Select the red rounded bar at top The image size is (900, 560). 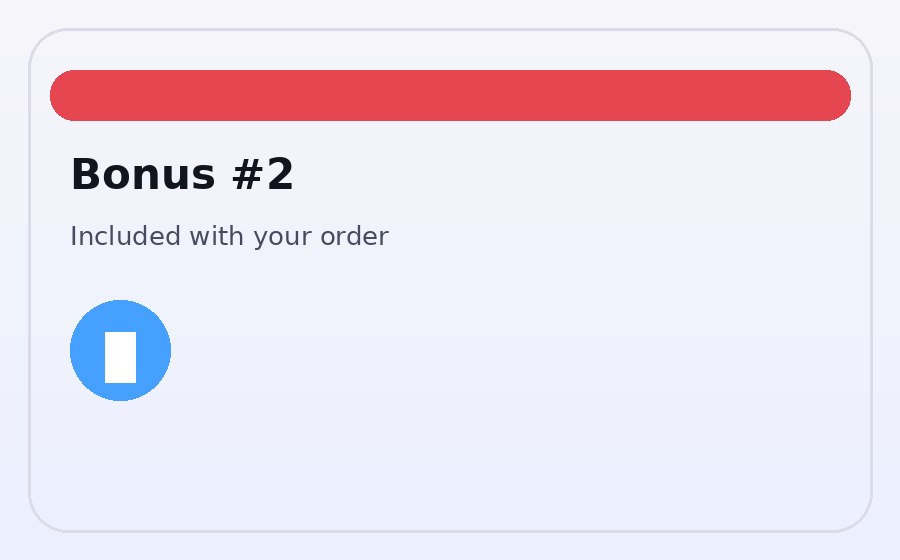450,95
